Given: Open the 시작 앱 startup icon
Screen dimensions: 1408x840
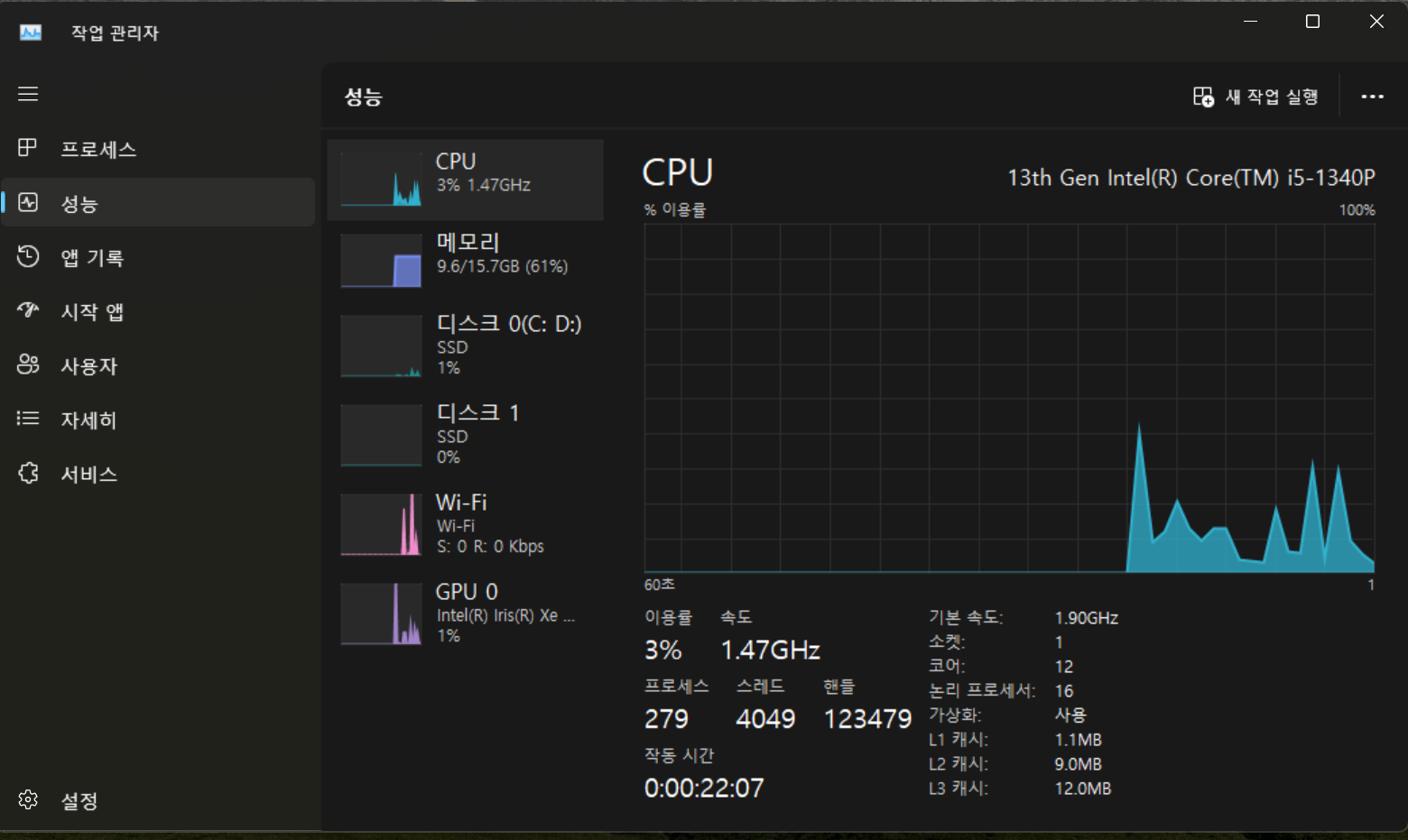Looking at the screenshot, I should (28, 310).
